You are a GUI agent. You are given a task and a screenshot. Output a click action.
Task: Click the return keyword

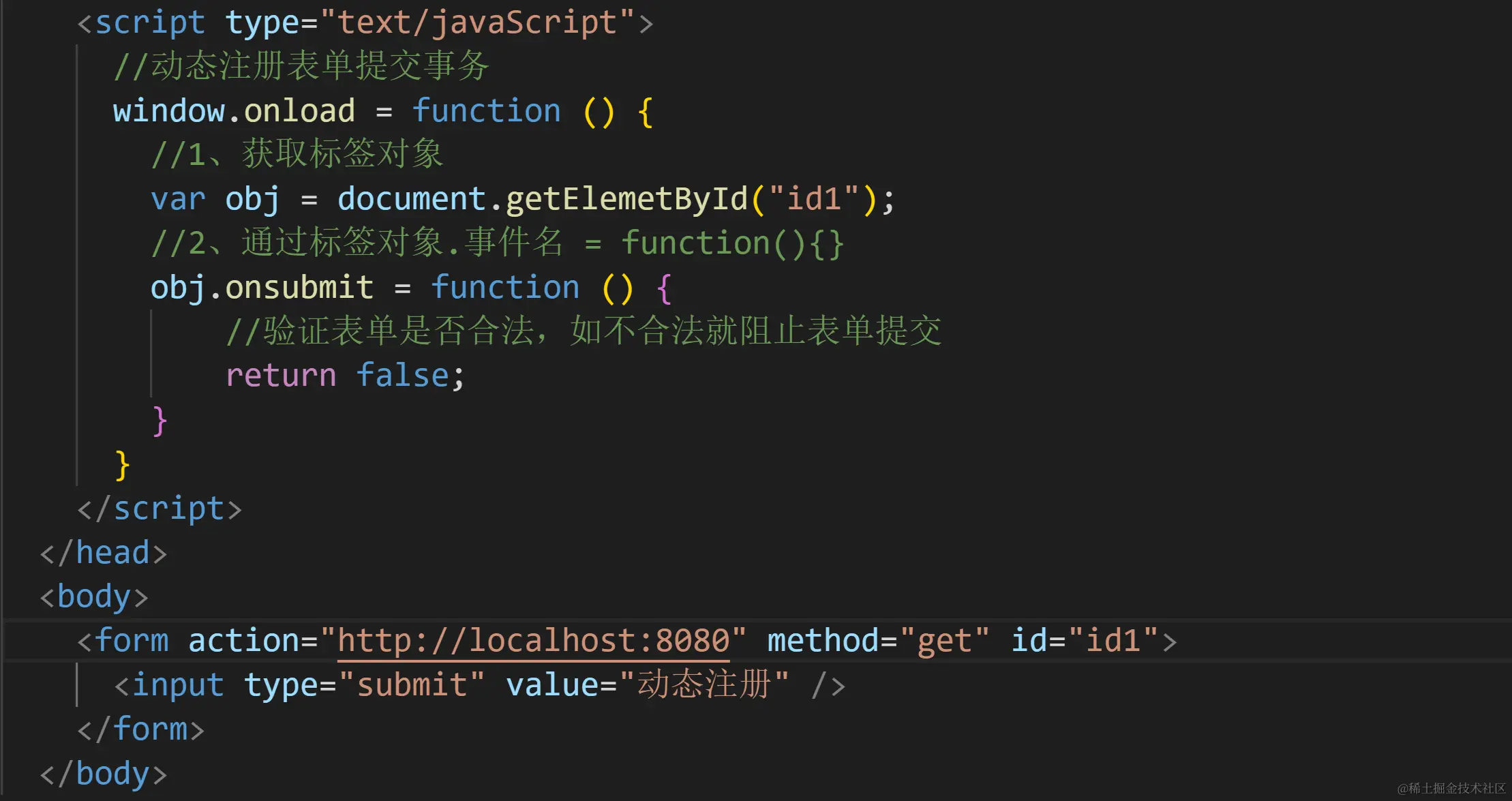281,376
